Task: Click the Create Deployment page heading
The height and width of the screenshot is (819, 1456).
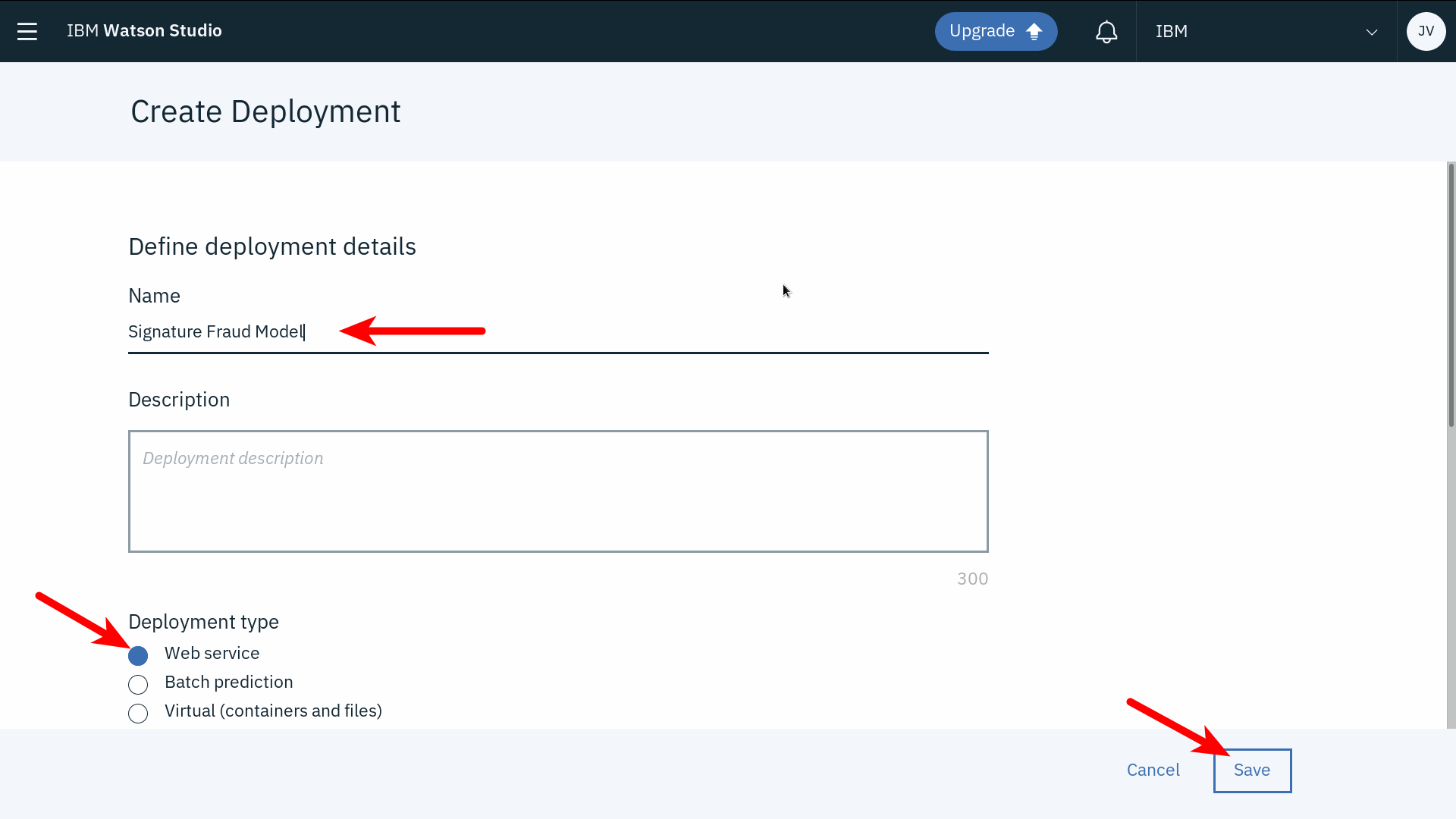Action: pyautogui.click(x=265, y=111)
